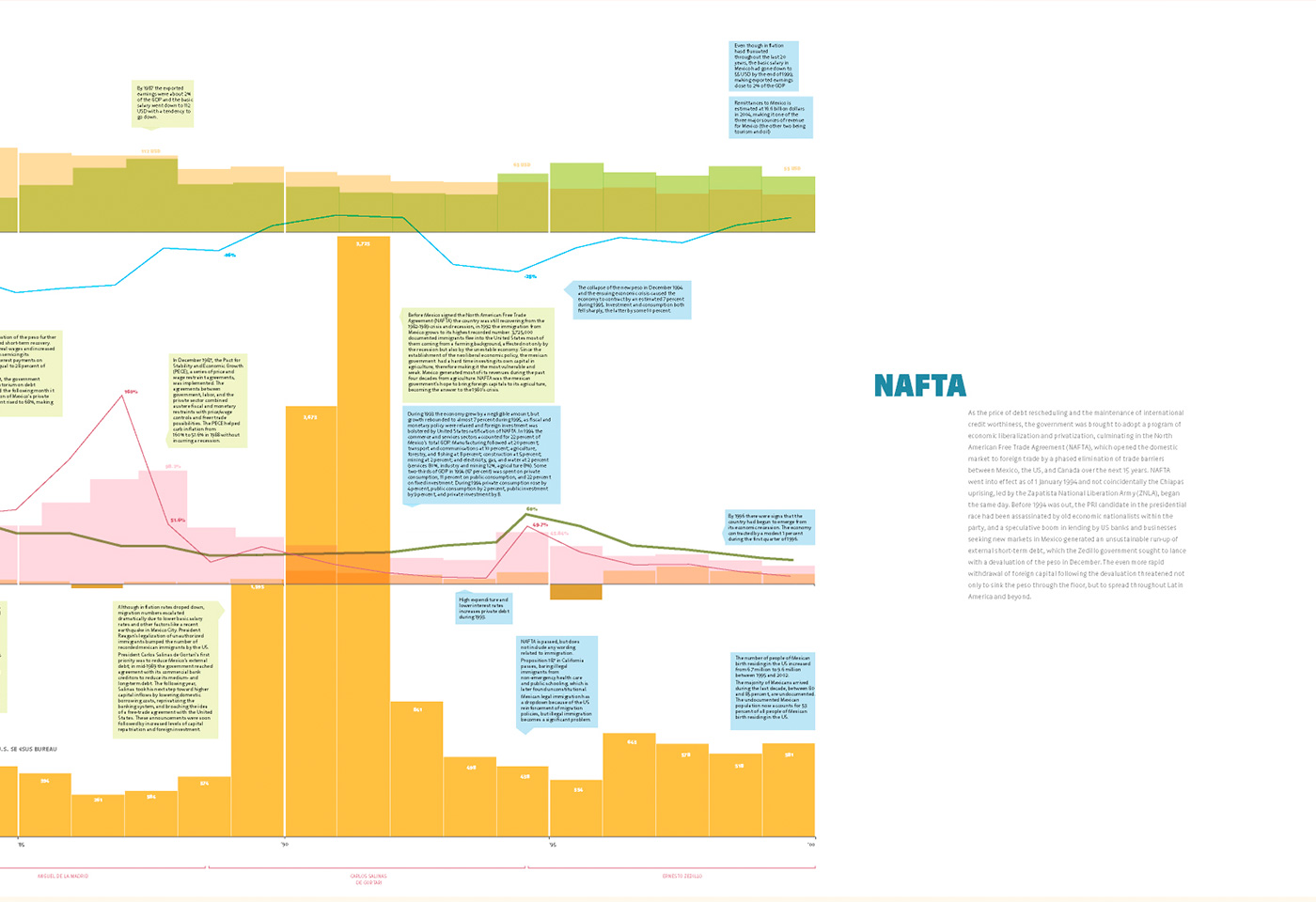Click the -25% label on blue line

pyautogui.click(x=530, y=276)
